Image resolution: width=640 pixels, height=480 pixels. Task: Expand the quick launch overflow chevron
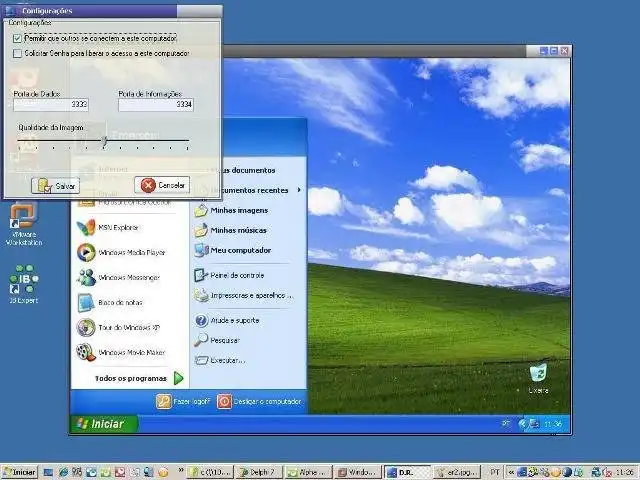point(181,471)
